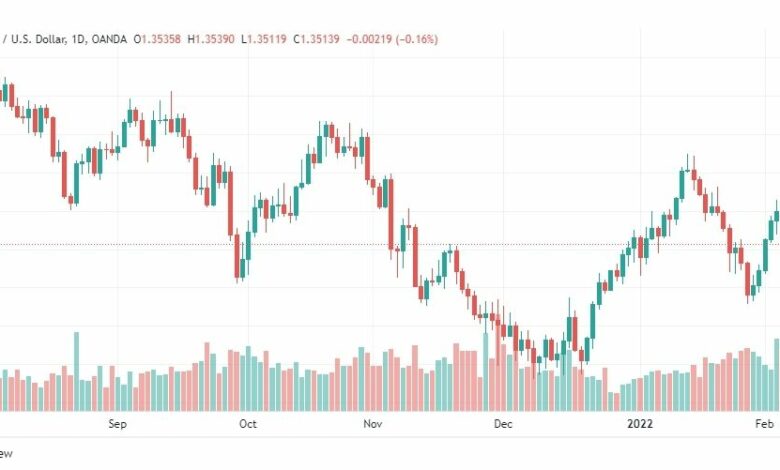Click the Feb label on the time axis
The image size is (780, 470).
(764, 424)
